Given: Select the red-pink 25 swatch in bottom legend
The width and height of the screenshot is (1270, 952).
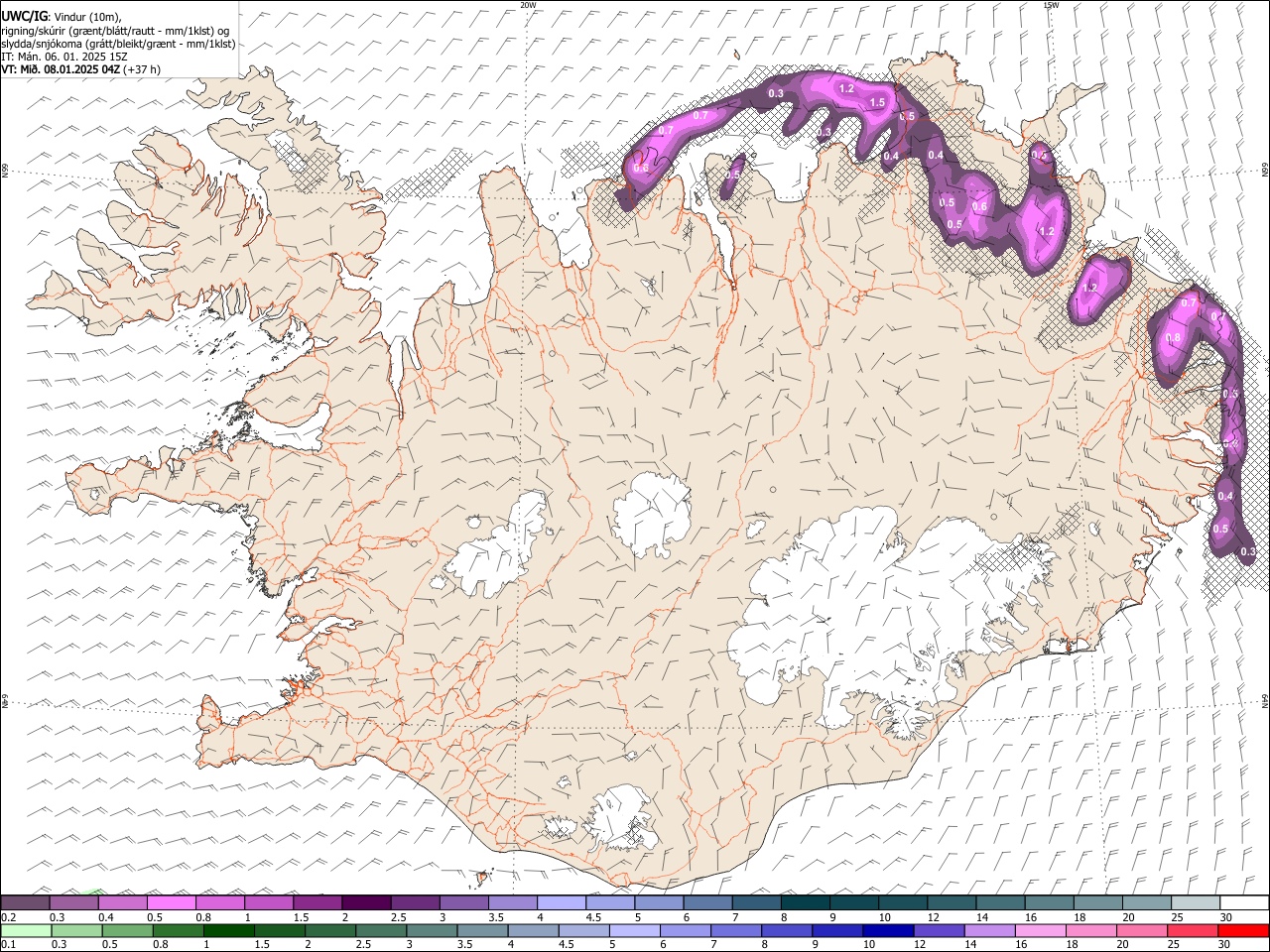Looking at the screenshot, I should 1193,930.
